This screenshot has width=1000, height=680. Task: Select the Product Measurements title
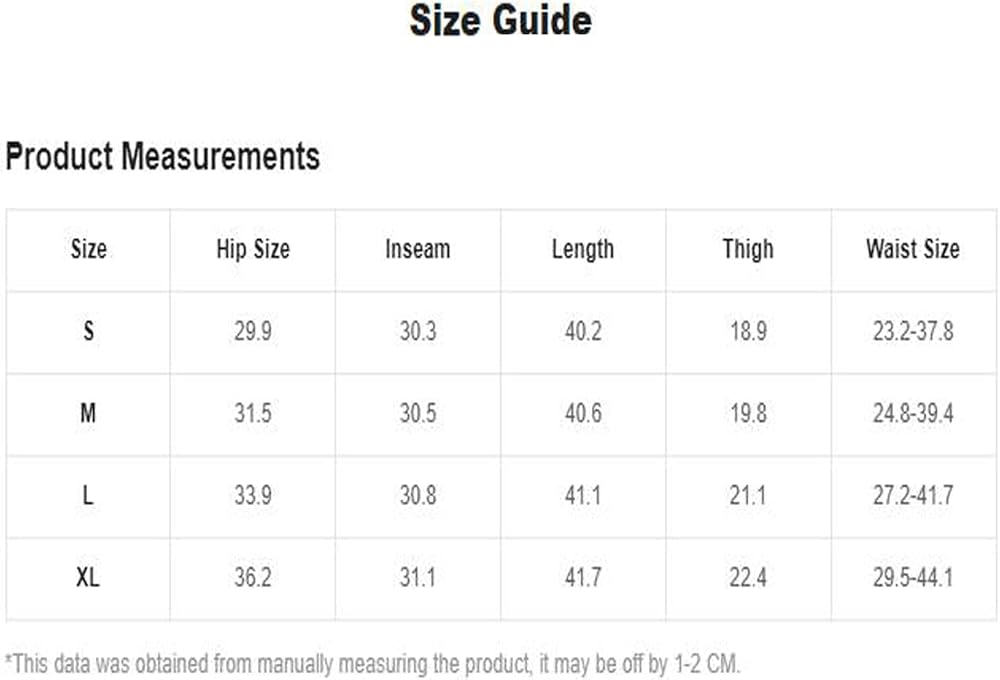pyautogui.click(x=163, y=156)
